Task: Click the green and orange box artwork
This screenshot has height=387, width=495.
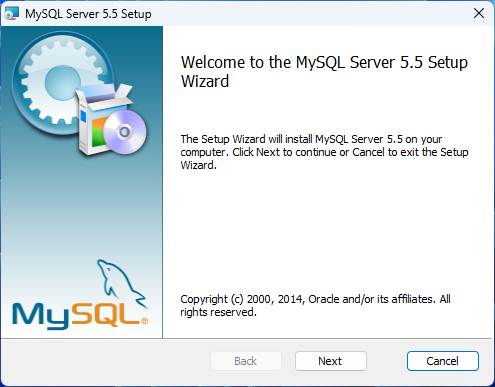Action: click(x=99, y=132)
